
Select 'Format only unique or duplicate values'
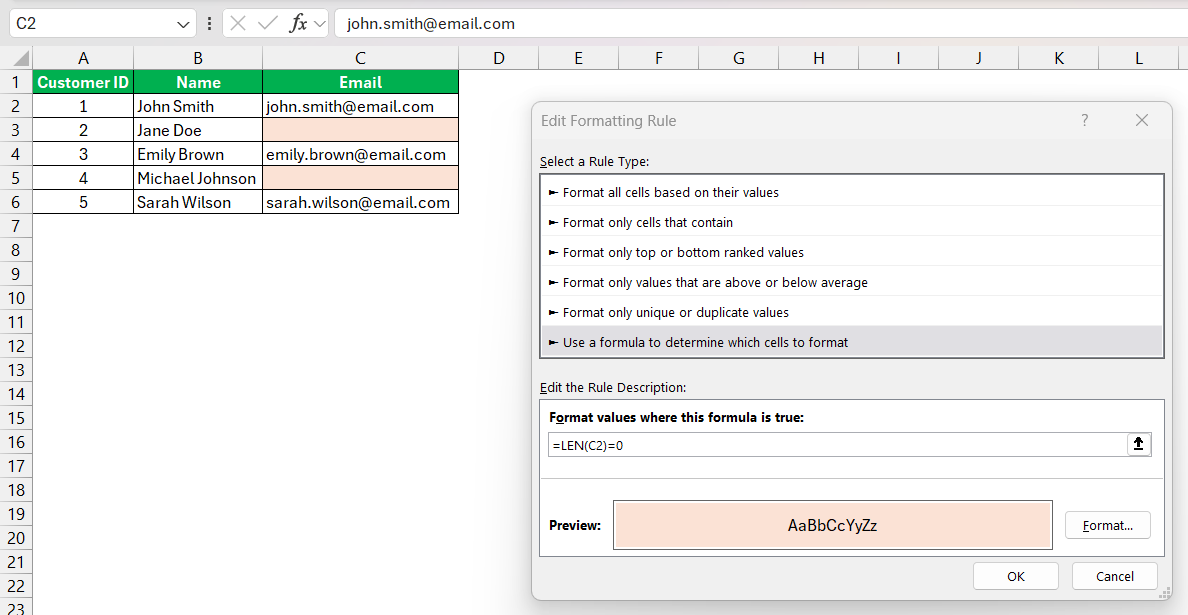[x=852, y=312]
